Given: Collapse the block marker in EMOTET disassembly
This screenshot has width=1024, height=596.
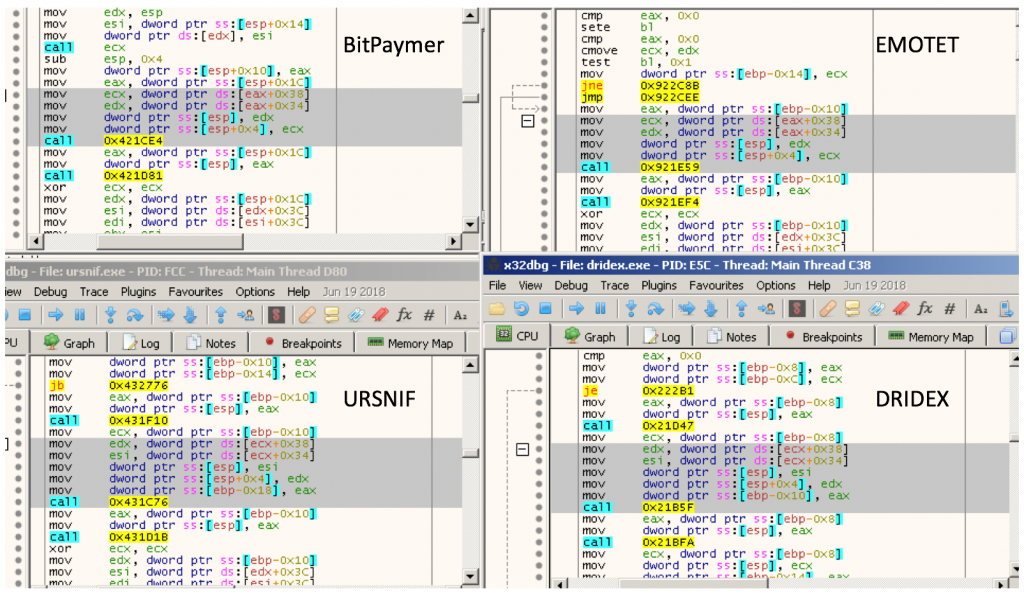Looking at the screenshot, I should 527,121.
